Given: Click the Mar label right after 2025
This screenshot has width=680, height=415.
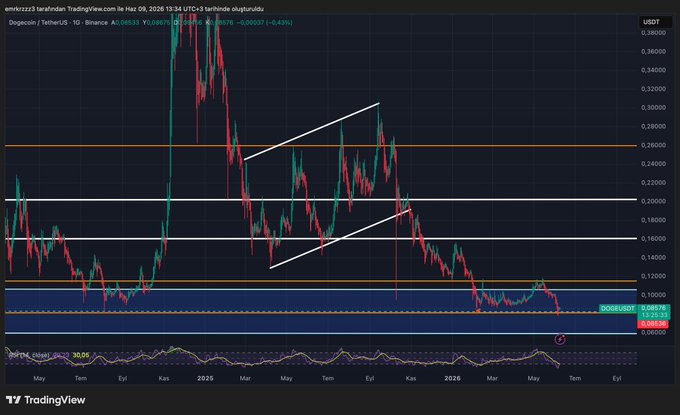Looking at the screenshot, I should 245,378.
